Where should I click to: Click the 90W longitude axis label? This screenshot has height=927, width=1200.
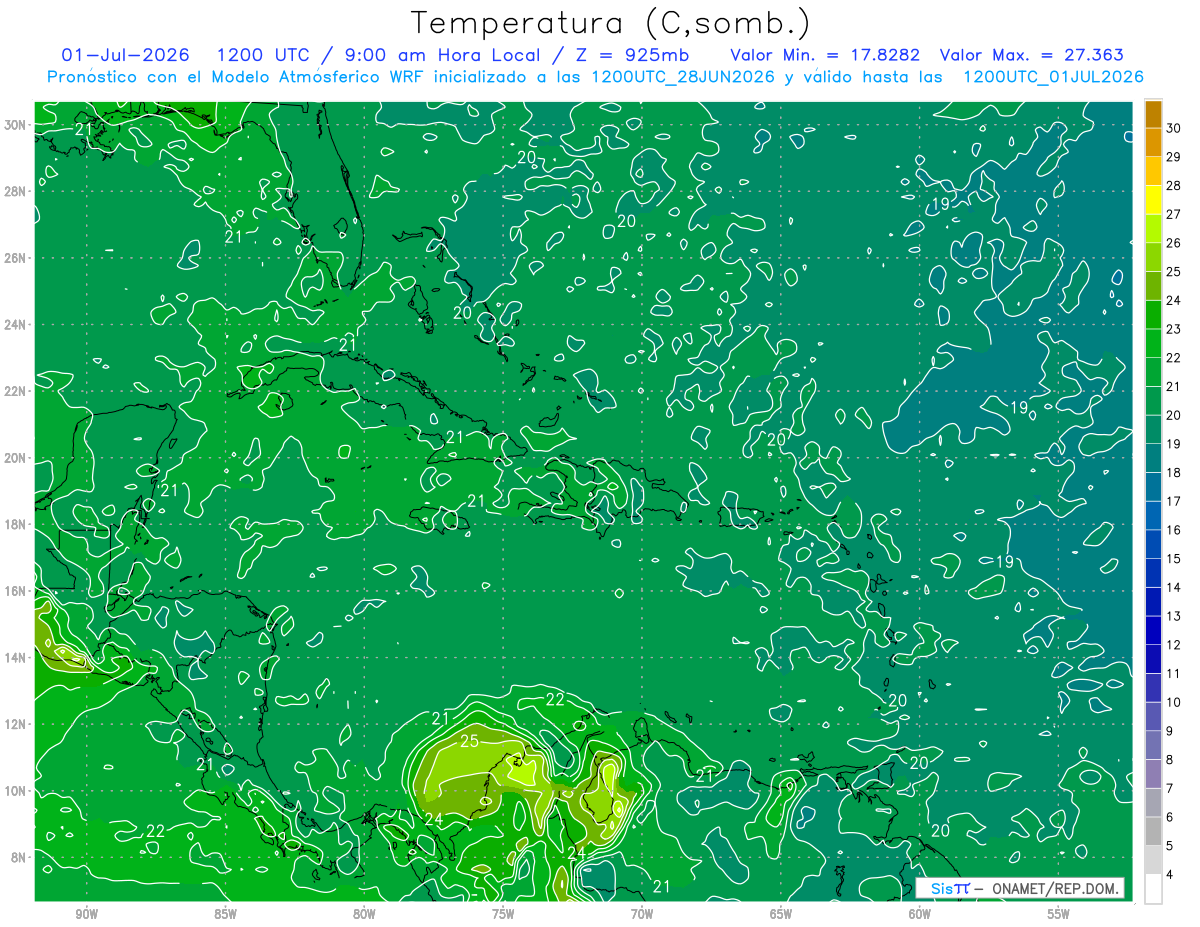(x=87, y=914)
